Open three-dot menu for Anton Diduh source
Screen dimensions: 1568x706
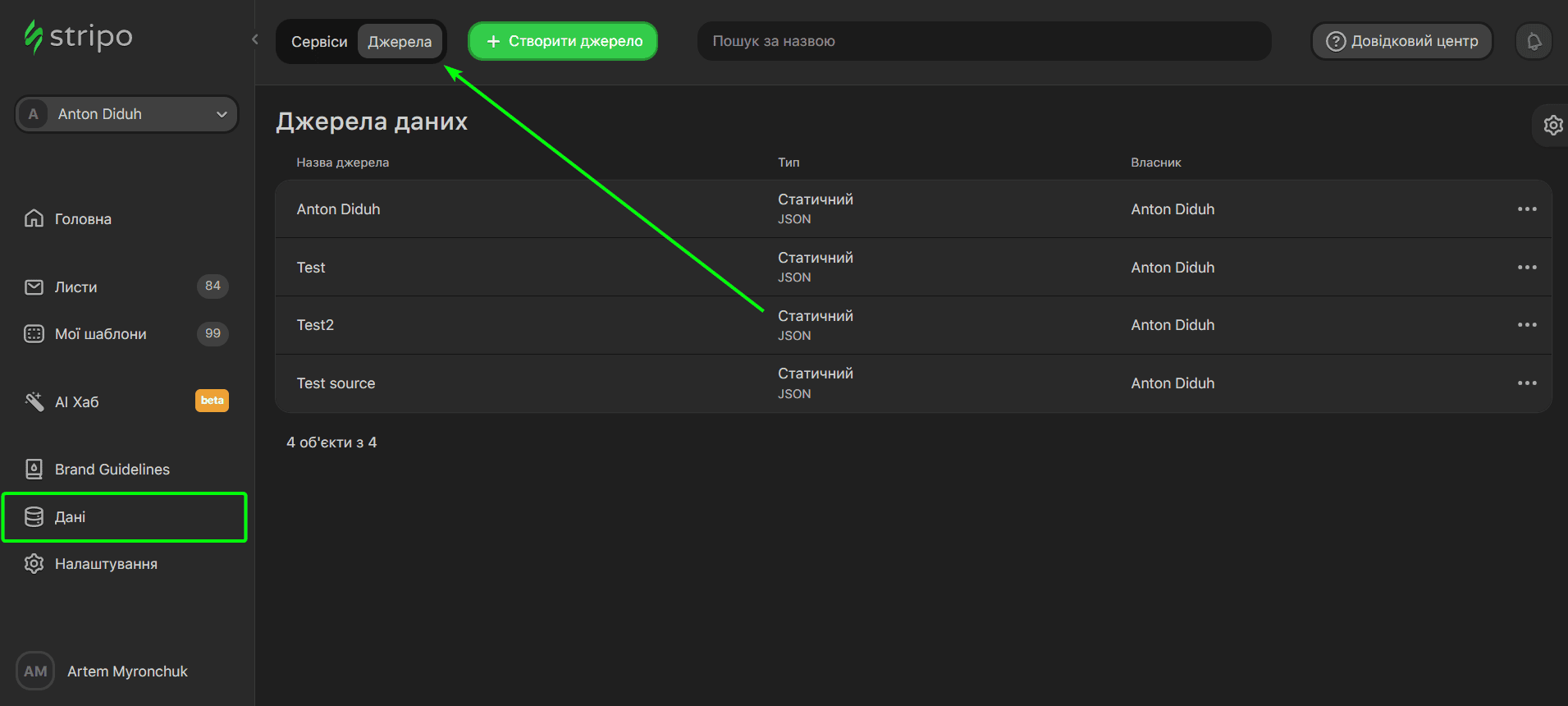click(x=1526, y=209)
